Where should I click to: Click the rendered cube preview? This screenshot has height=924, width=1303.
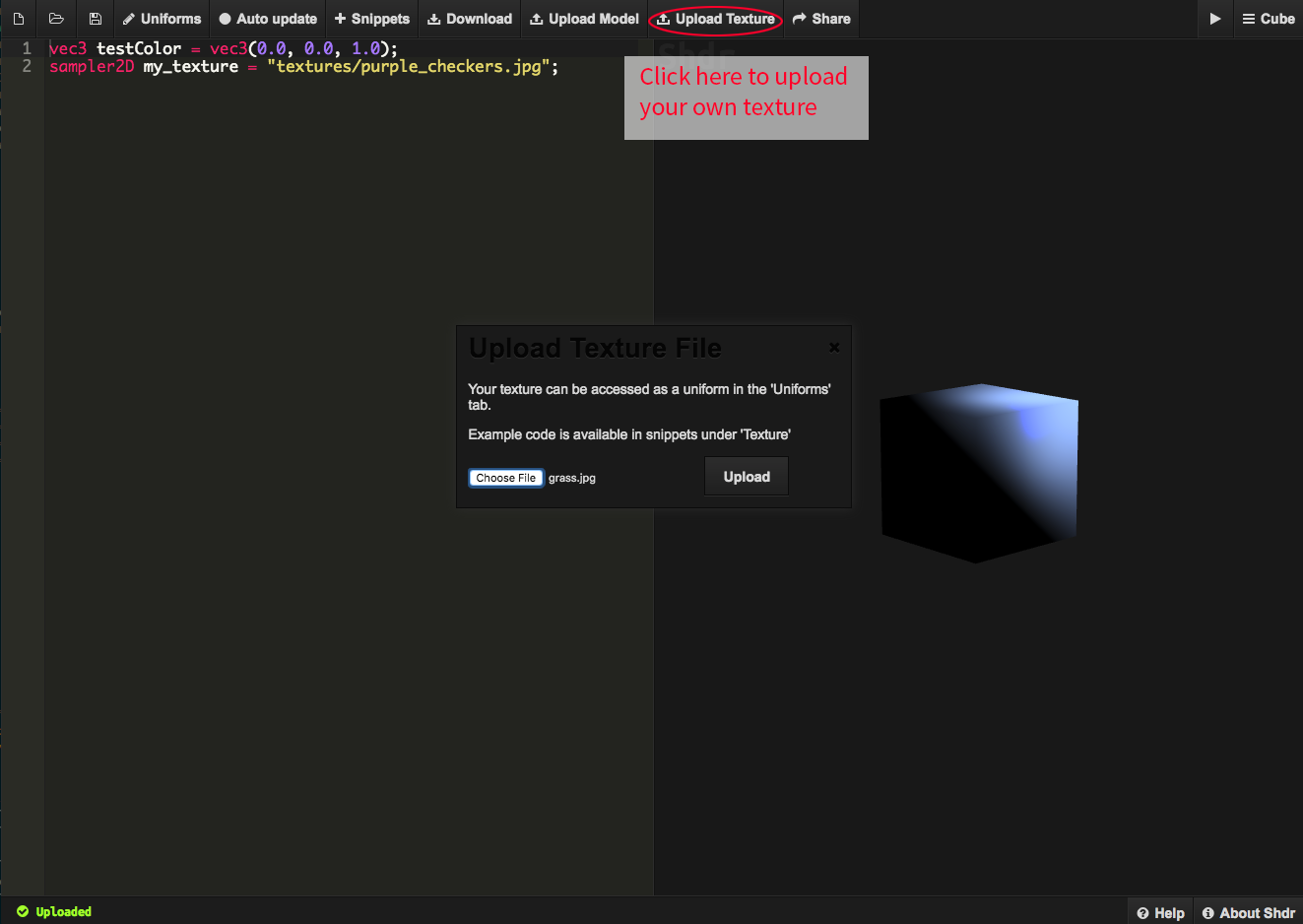point(979,473)
